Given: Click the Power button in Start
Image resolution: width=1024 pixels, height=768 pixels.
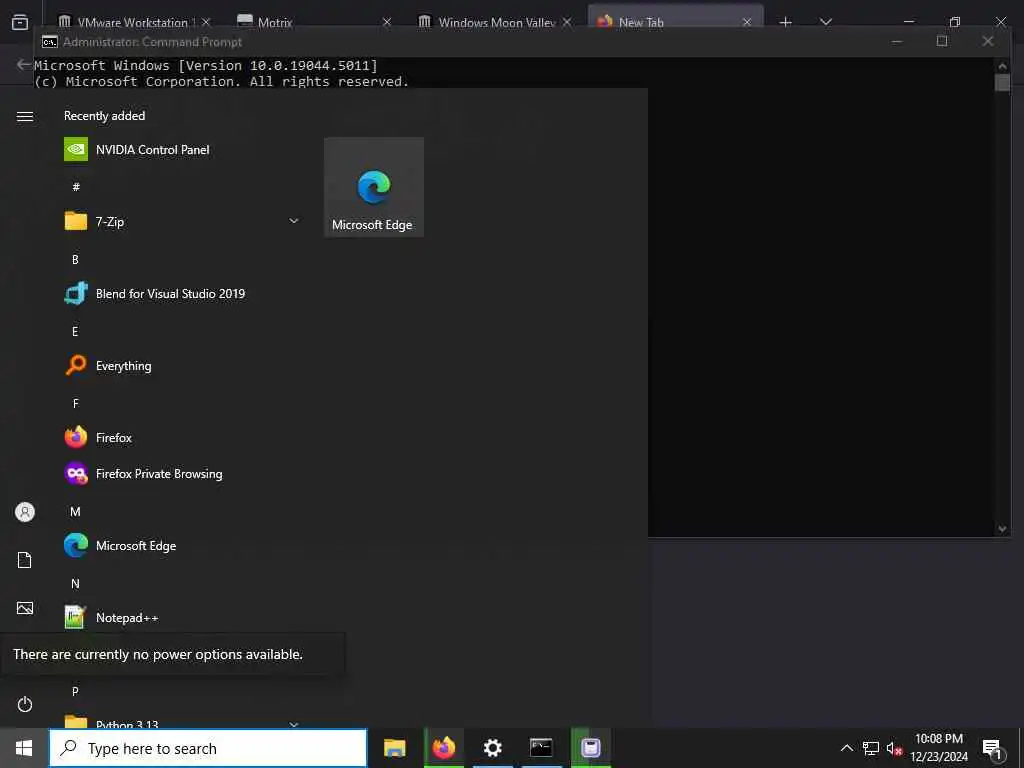Looking at the screenshot, I should 25,704.
